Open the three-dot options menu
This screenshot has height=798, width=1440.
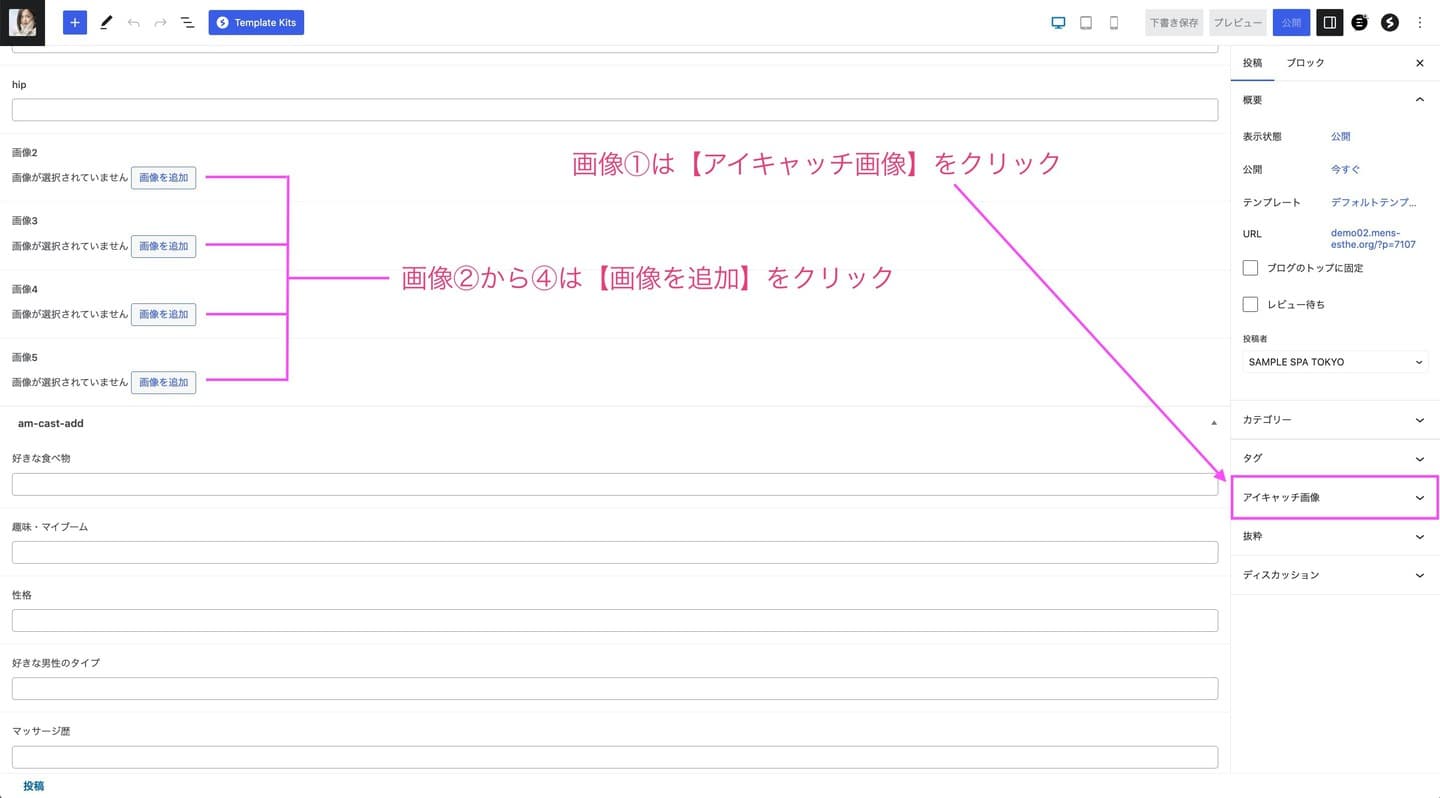coord(1420,22)
